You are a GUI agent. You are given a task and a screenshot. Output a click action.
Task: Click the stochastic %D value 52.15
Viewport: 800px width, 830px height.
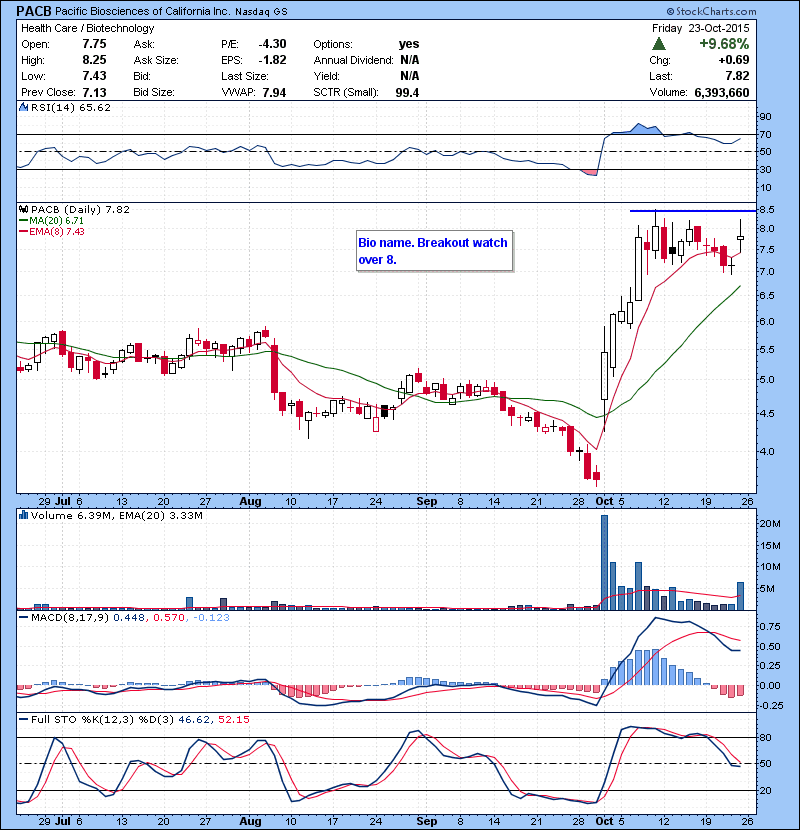coord(233,720)
